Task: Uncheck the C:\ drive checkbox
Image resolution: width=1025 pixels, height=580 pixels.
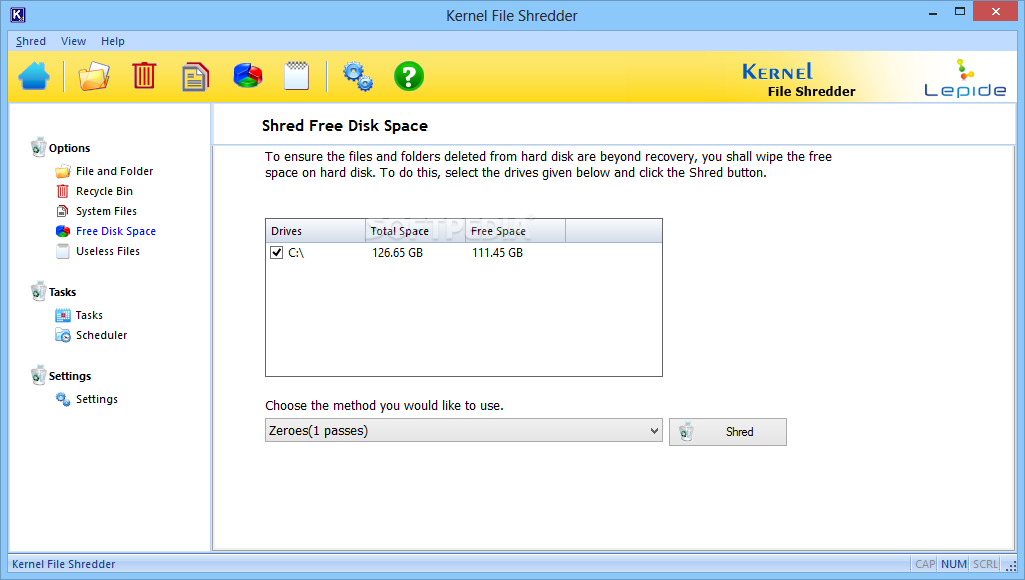Action: 277,252
